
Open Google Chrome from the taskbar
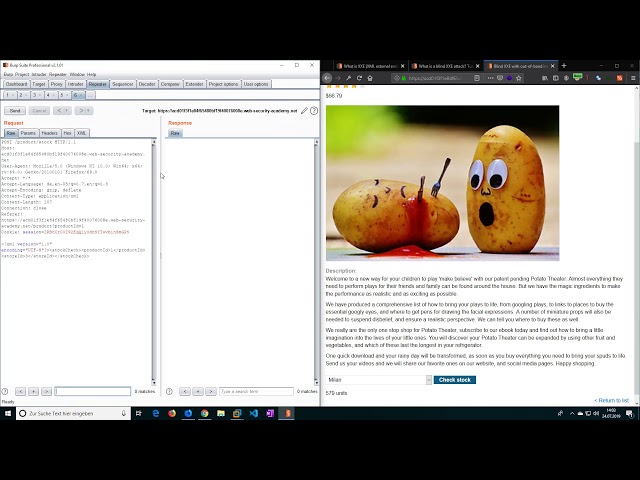coord(204,413)
